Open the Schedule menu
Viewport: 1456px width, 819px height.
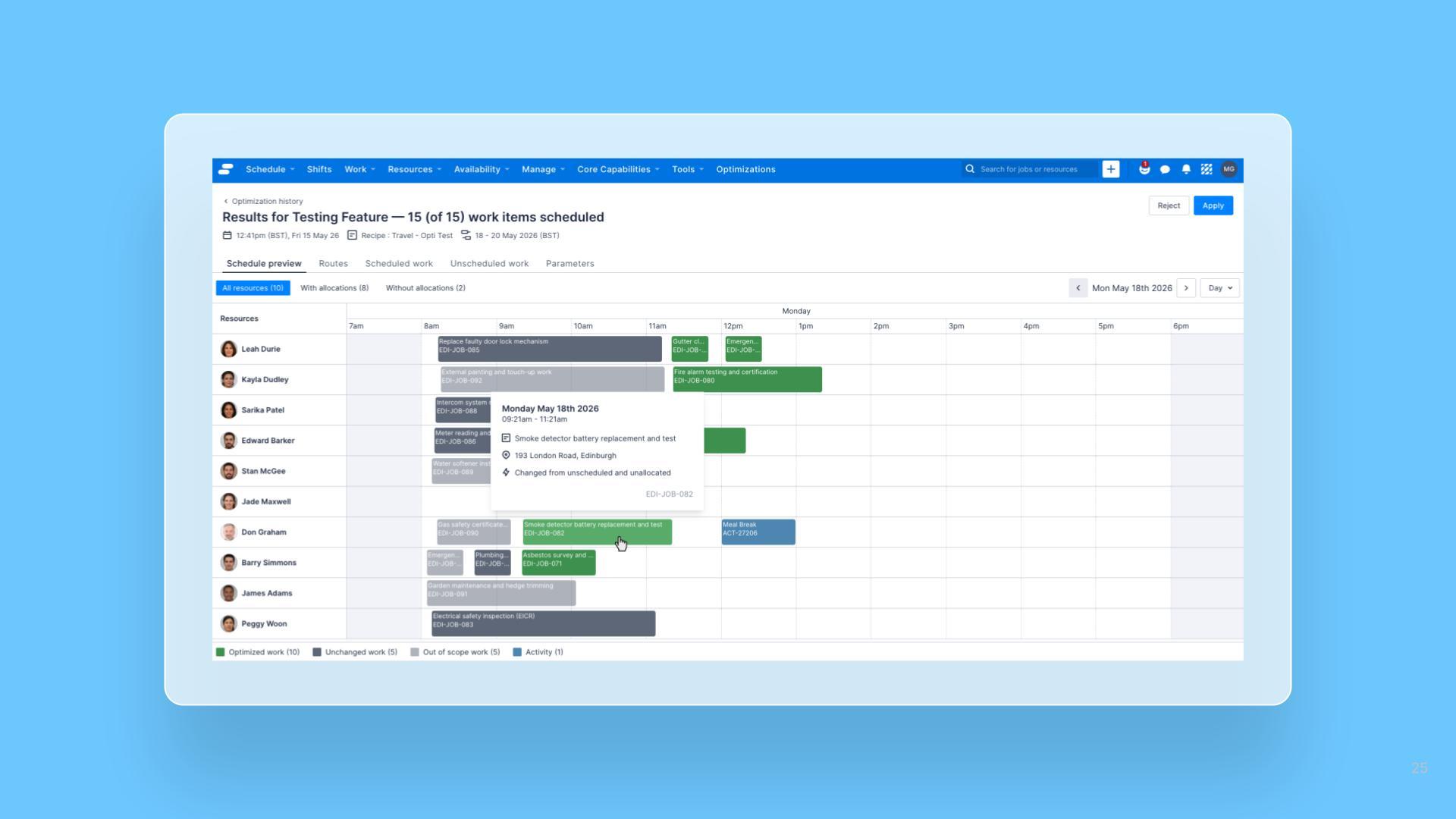269,169
